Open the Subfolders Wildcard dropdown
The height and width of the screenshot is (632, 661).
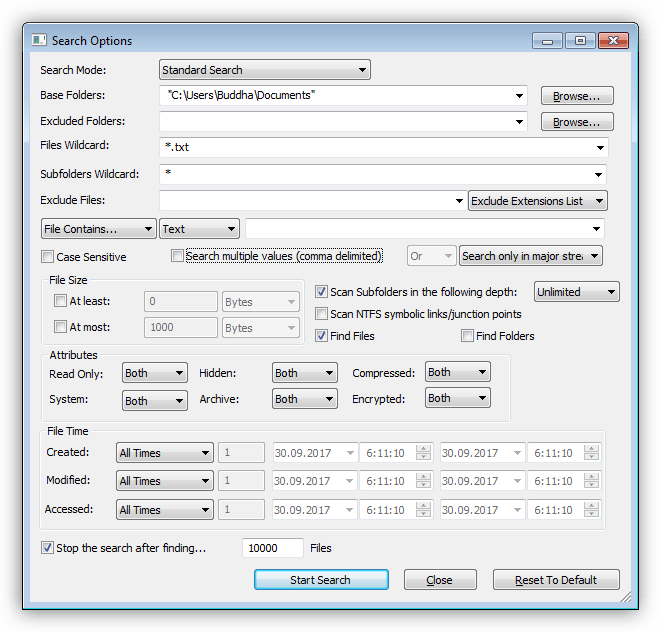[x=599, y=175]
